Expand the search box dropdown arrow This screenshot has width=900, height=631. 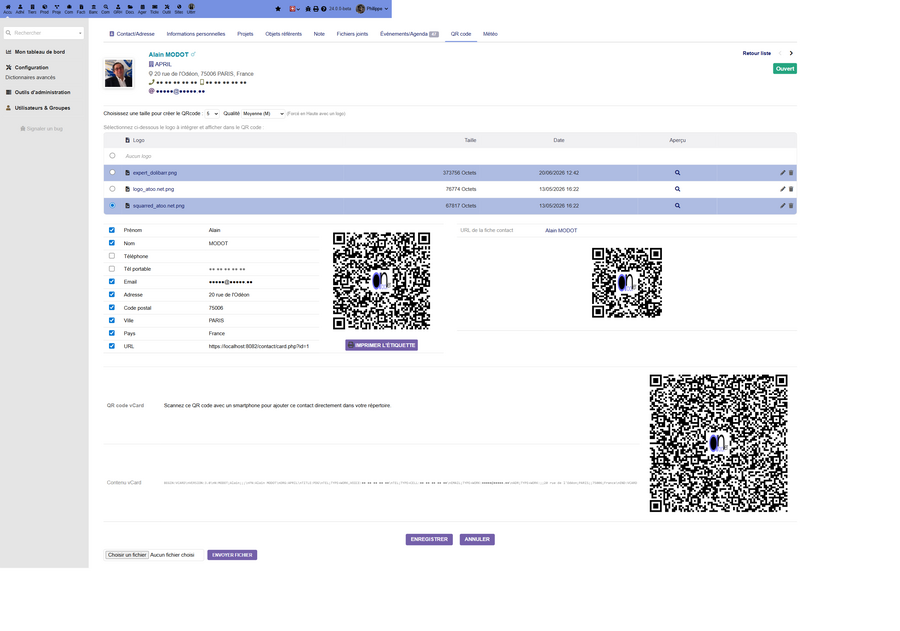[x=80, y=33]
